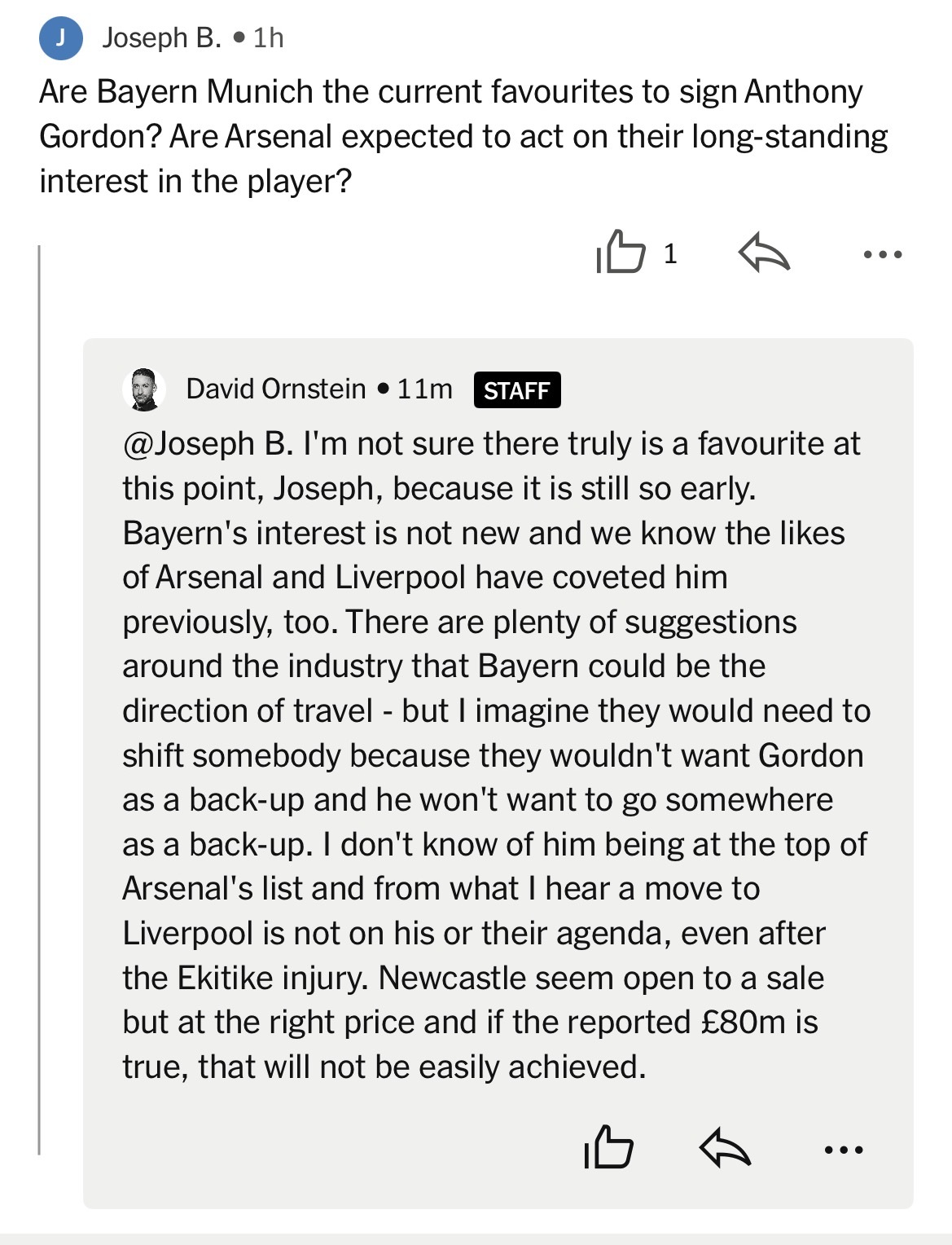The image size is (952, 1245).
Task: Reply to Joseph B.'s comment using arrow
Action: pos(763,253)
